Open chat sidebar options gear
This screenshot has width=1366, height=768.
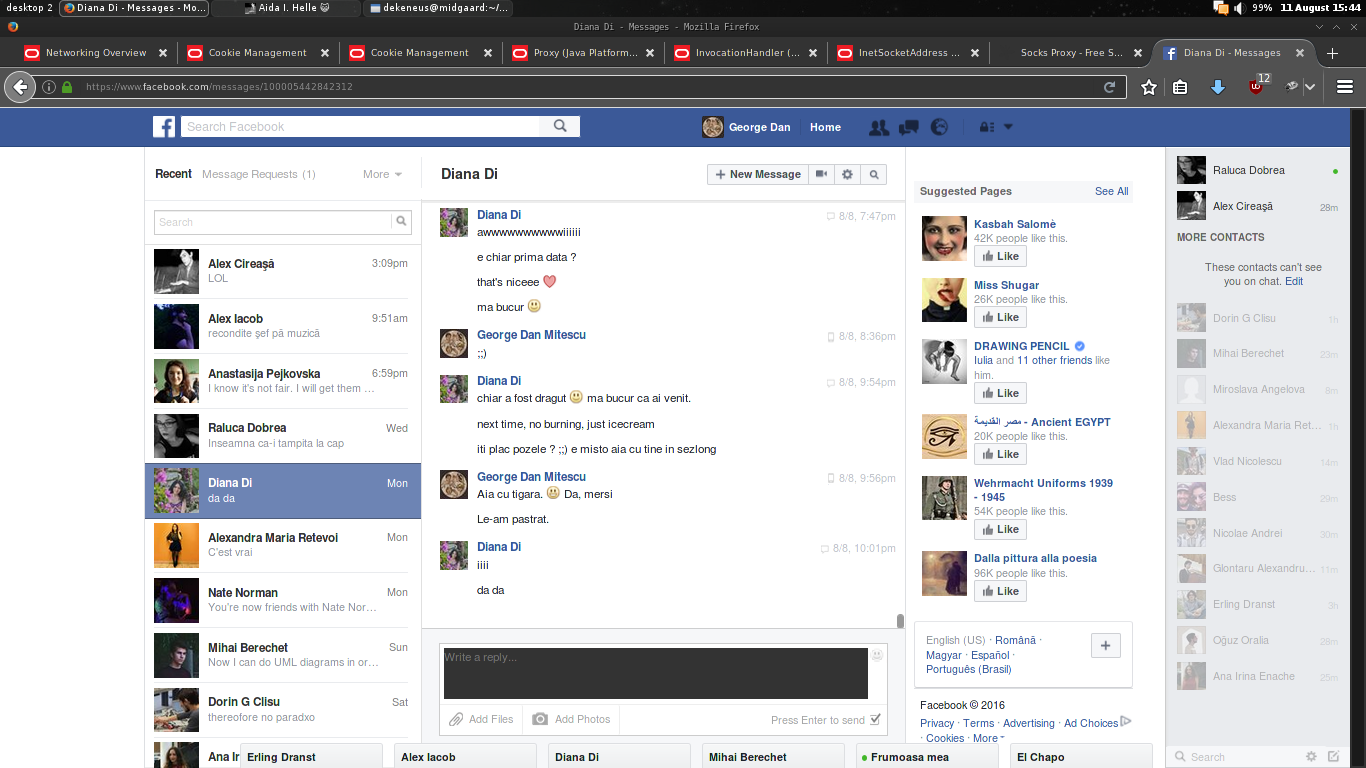(1312, 757)
